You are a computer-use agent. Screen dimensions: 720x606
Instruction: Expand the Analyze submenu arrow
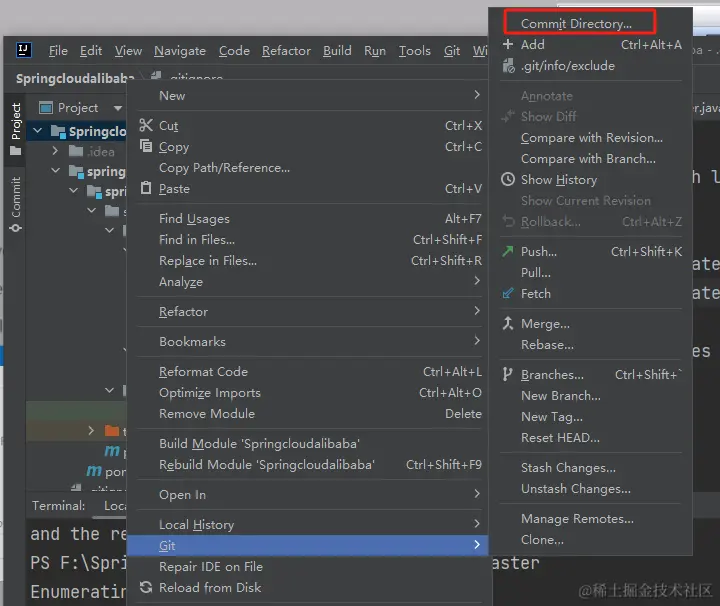tap(477, 281)
